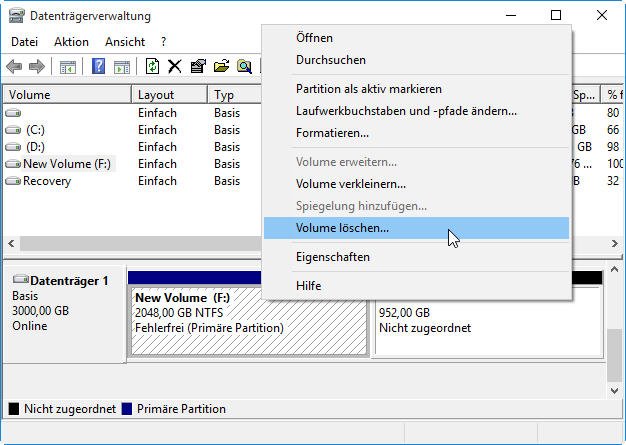The width and height of the screenshot is (626, 445).
Task: Click the vertical scrollbar thumb in disk pane
Action: click(614, 355)
